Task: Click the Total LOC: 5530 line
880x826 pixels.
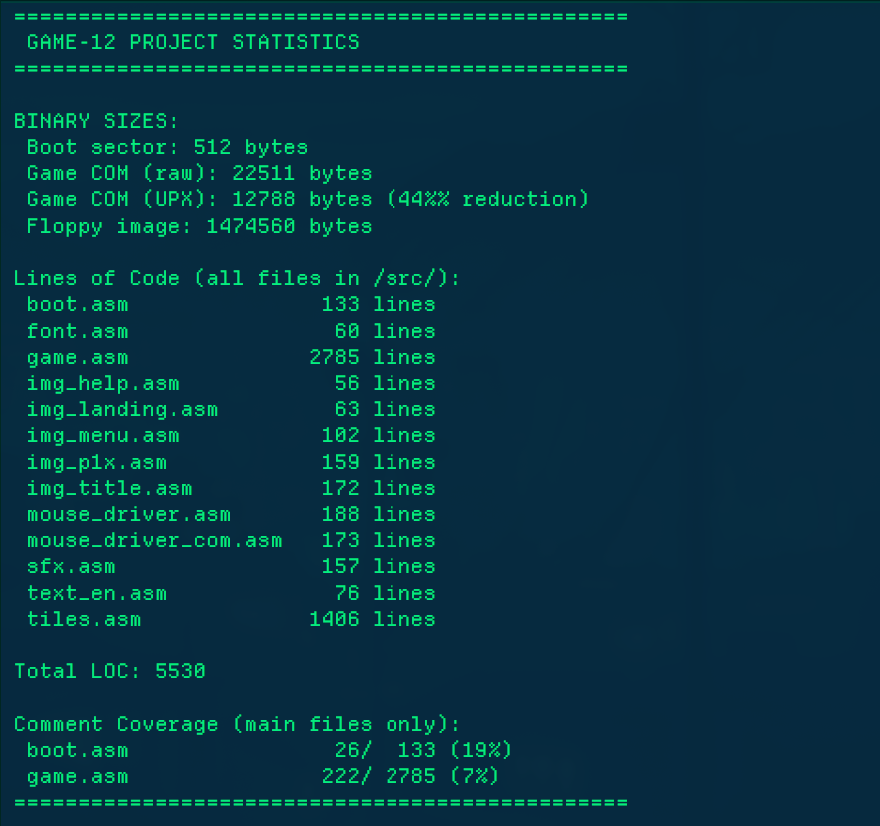Action: click(x=110, y=671)
